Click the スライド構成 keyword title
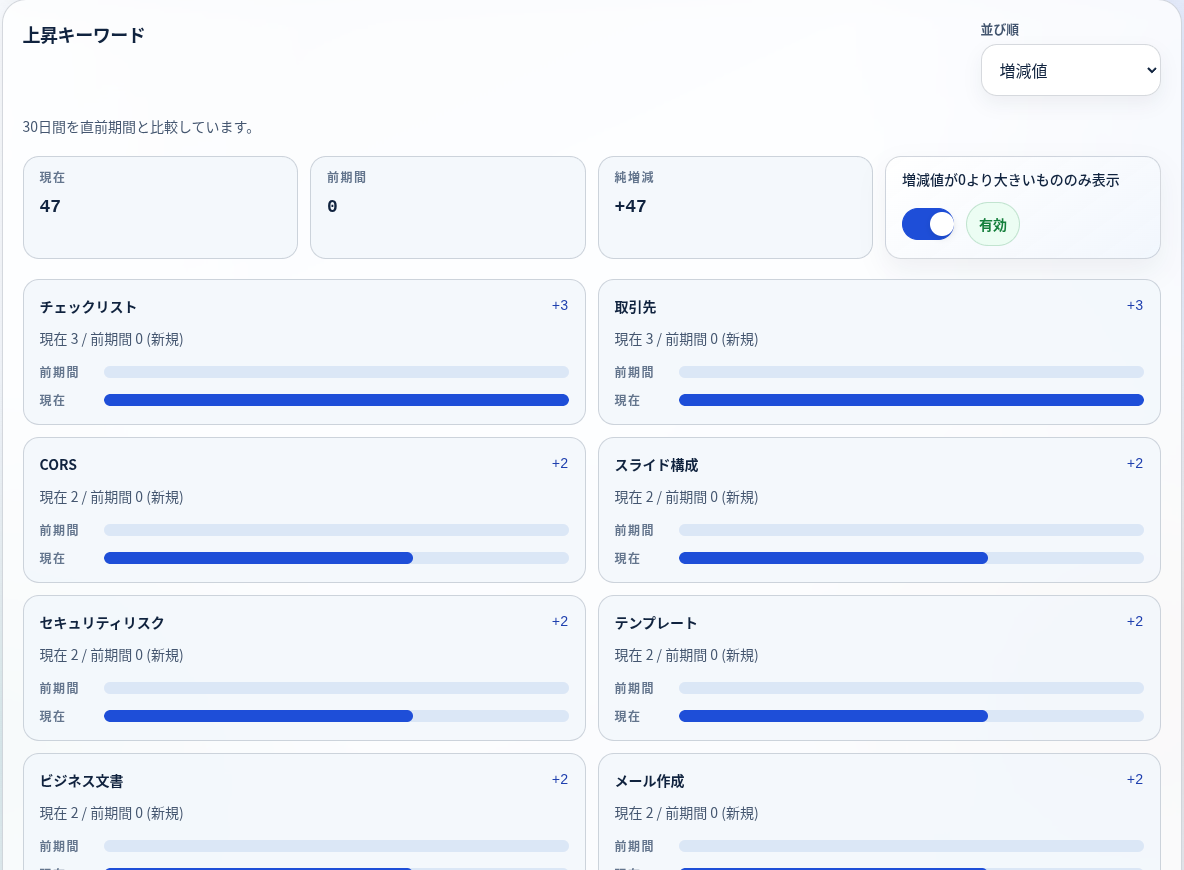 click(x=656, y=465)
